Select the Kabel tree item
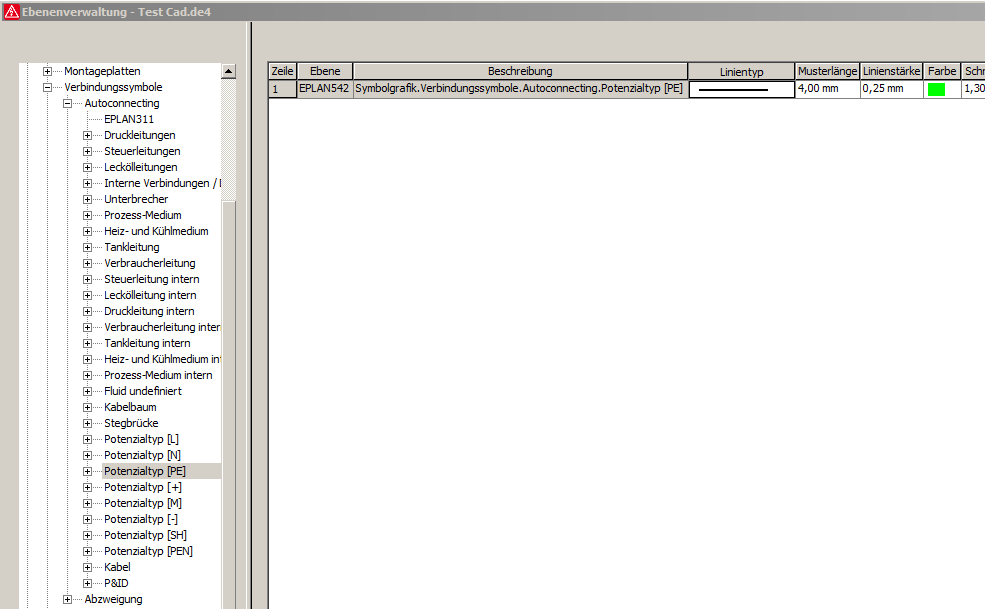Viewport: 985px width, 609px height. (117, 567)
